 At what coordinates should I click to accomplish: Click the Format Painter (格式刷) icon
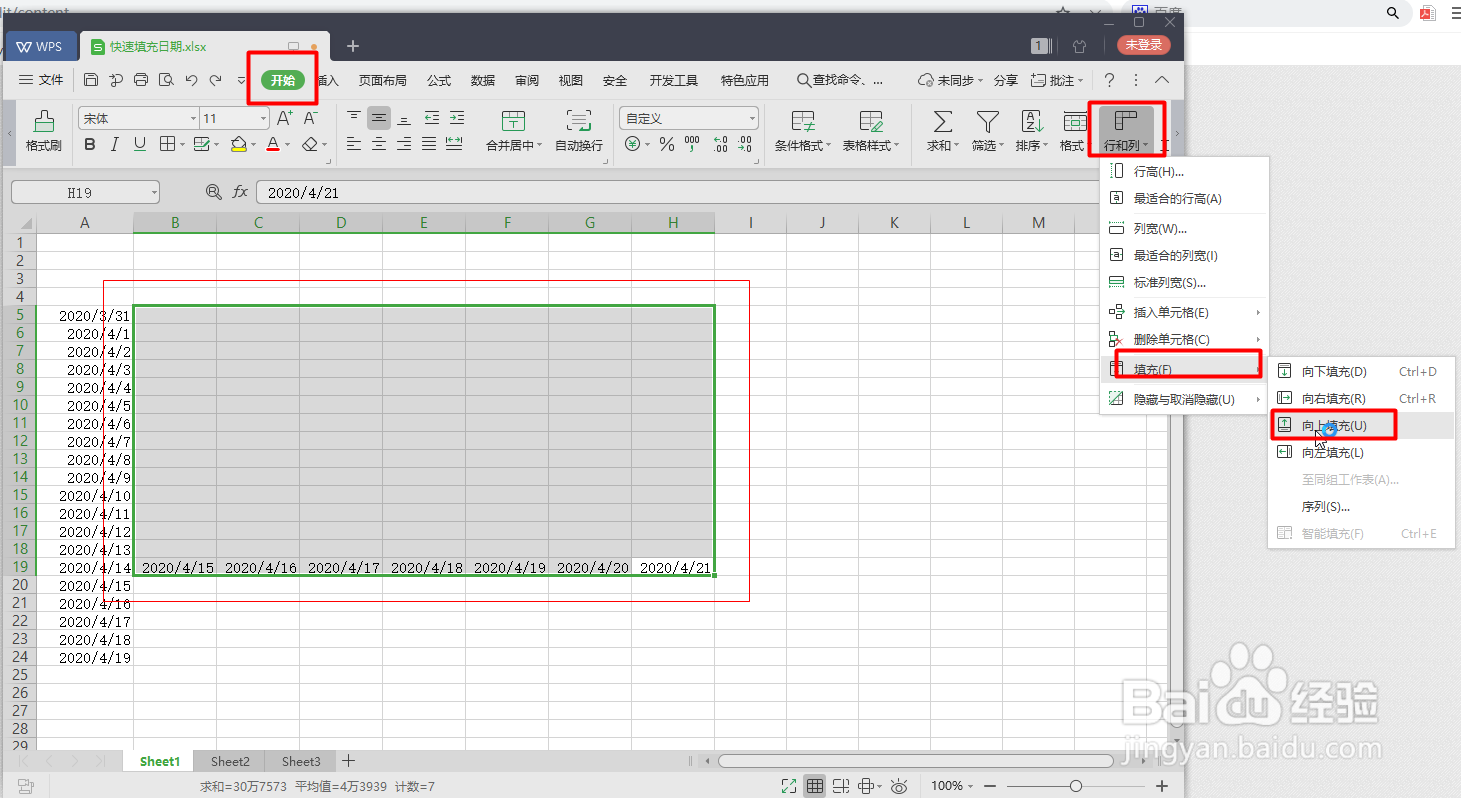43,123
